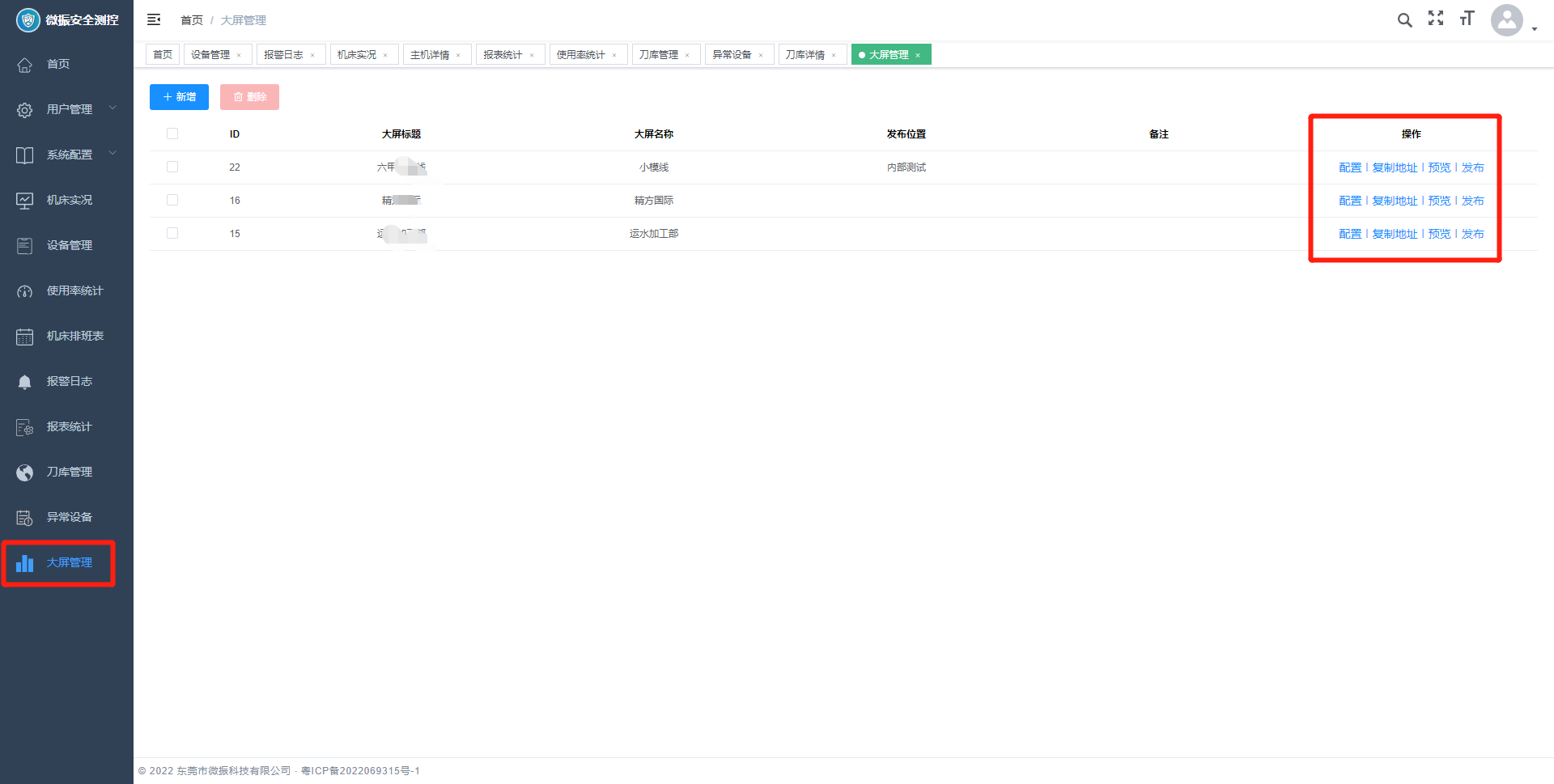Click 复制地址 for 小横线 row
The image size is (1554, 784).
(x=1395, y=167)
